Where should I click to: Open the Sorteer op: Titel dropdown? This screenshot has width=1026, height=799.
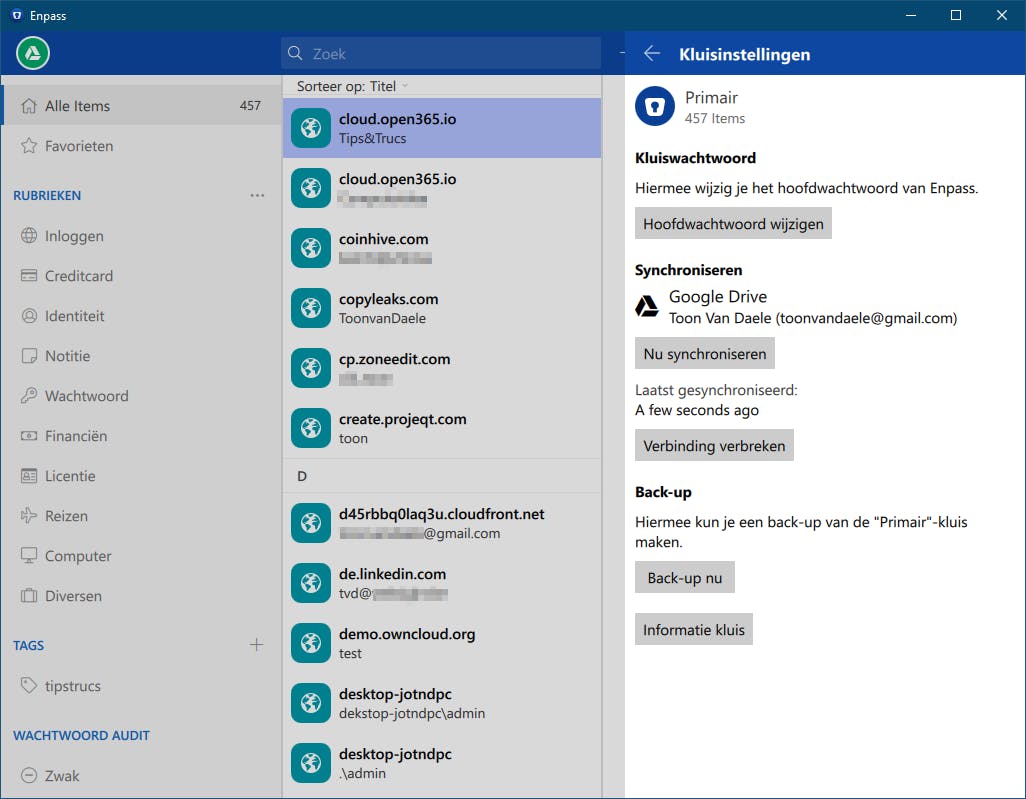click(353, 86)
